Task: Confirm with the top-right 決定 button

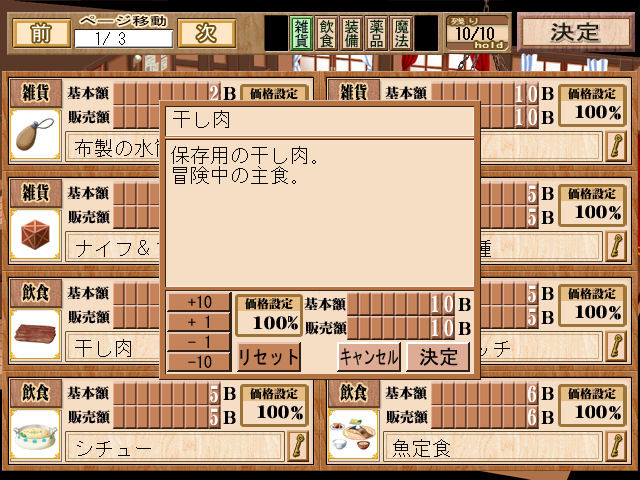Action: [x=576, y=32]
